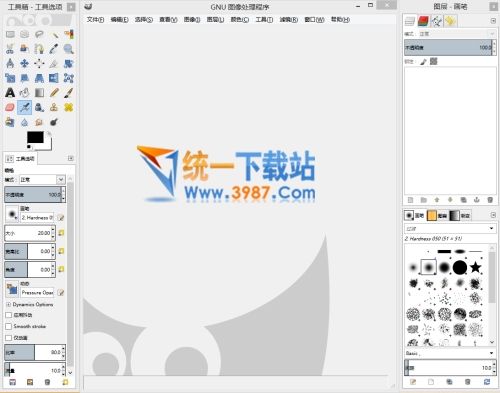Open the Filters menu

coord(289,20)
